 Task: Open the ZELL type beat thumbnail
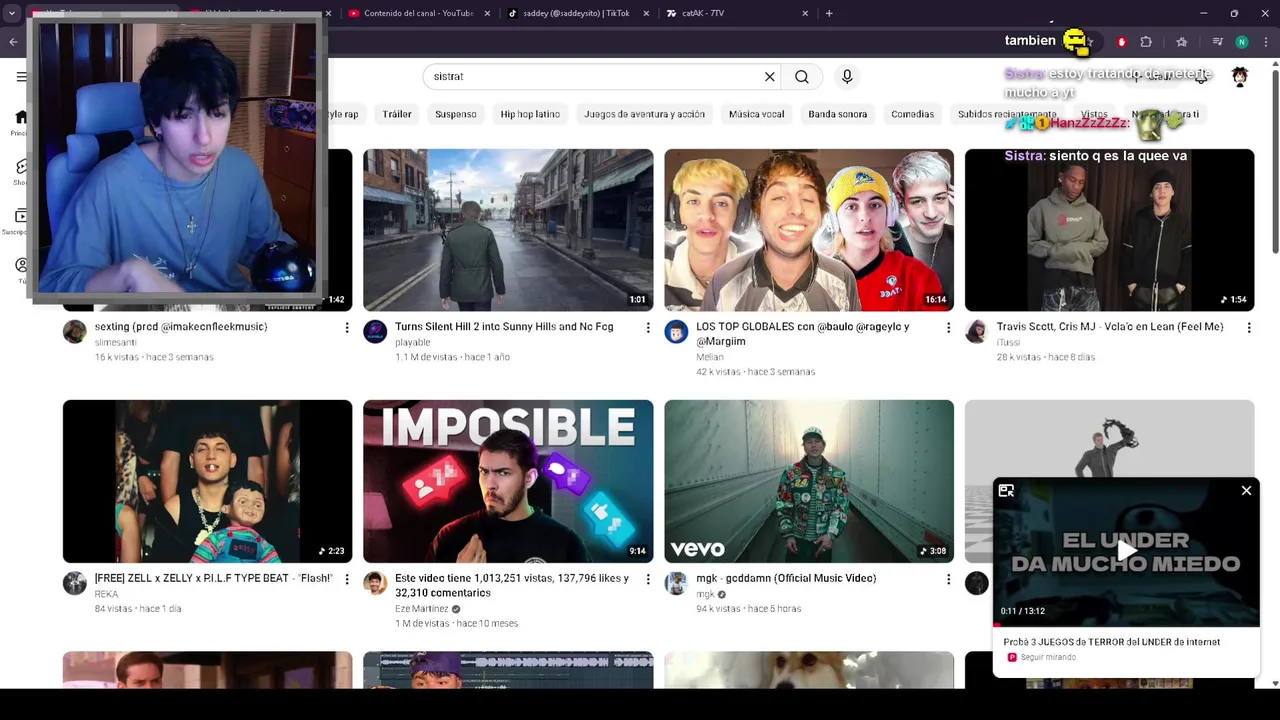pos(207,481)
